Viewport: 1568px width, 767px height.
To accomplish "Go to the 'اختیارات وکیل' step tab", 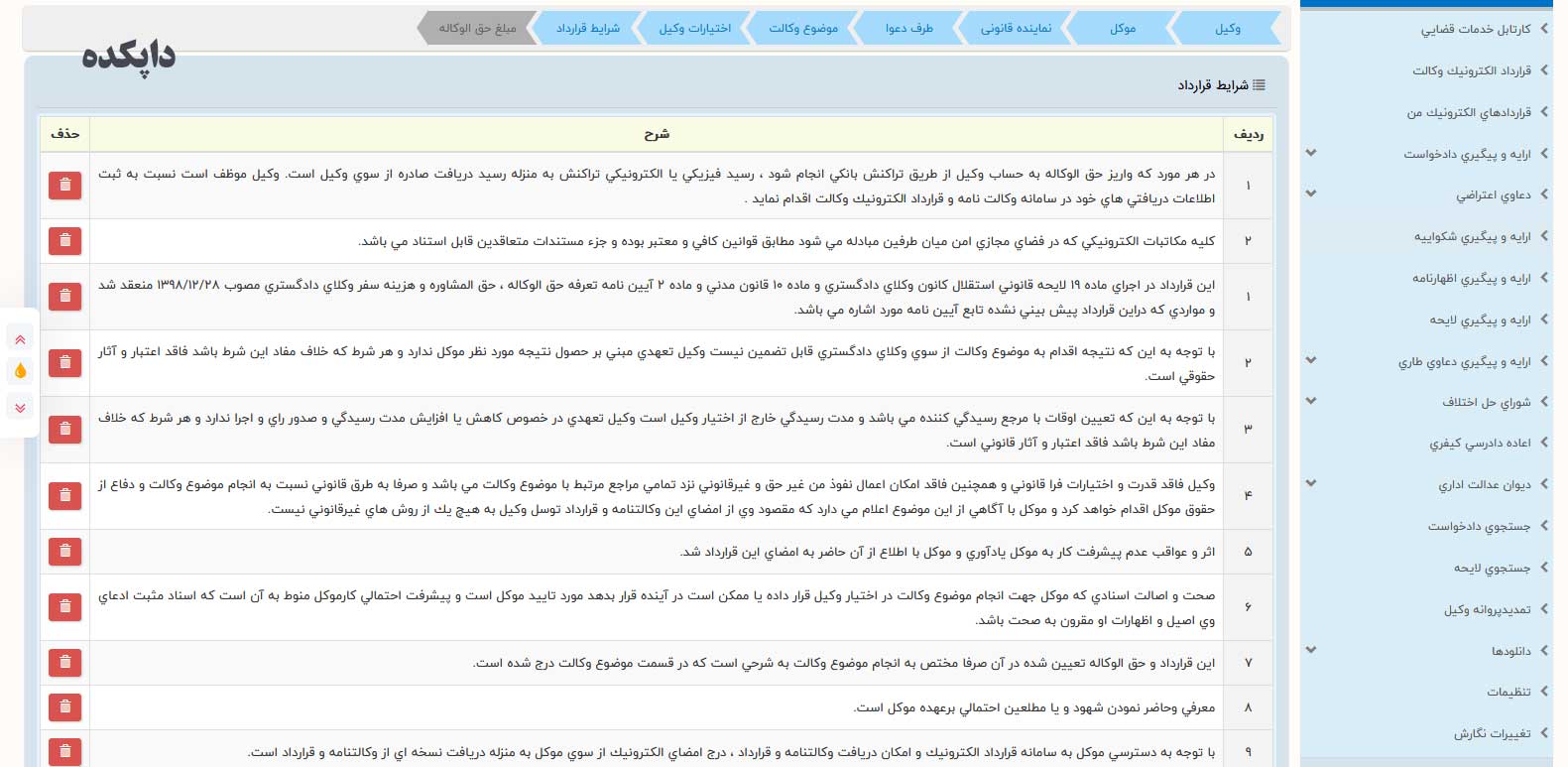I will (x=694, y=28).
